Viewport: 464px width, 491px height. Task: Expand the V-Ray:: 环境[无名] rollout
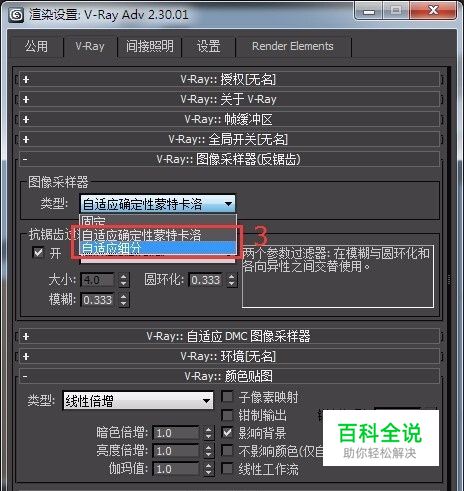[x=229, y=356]
